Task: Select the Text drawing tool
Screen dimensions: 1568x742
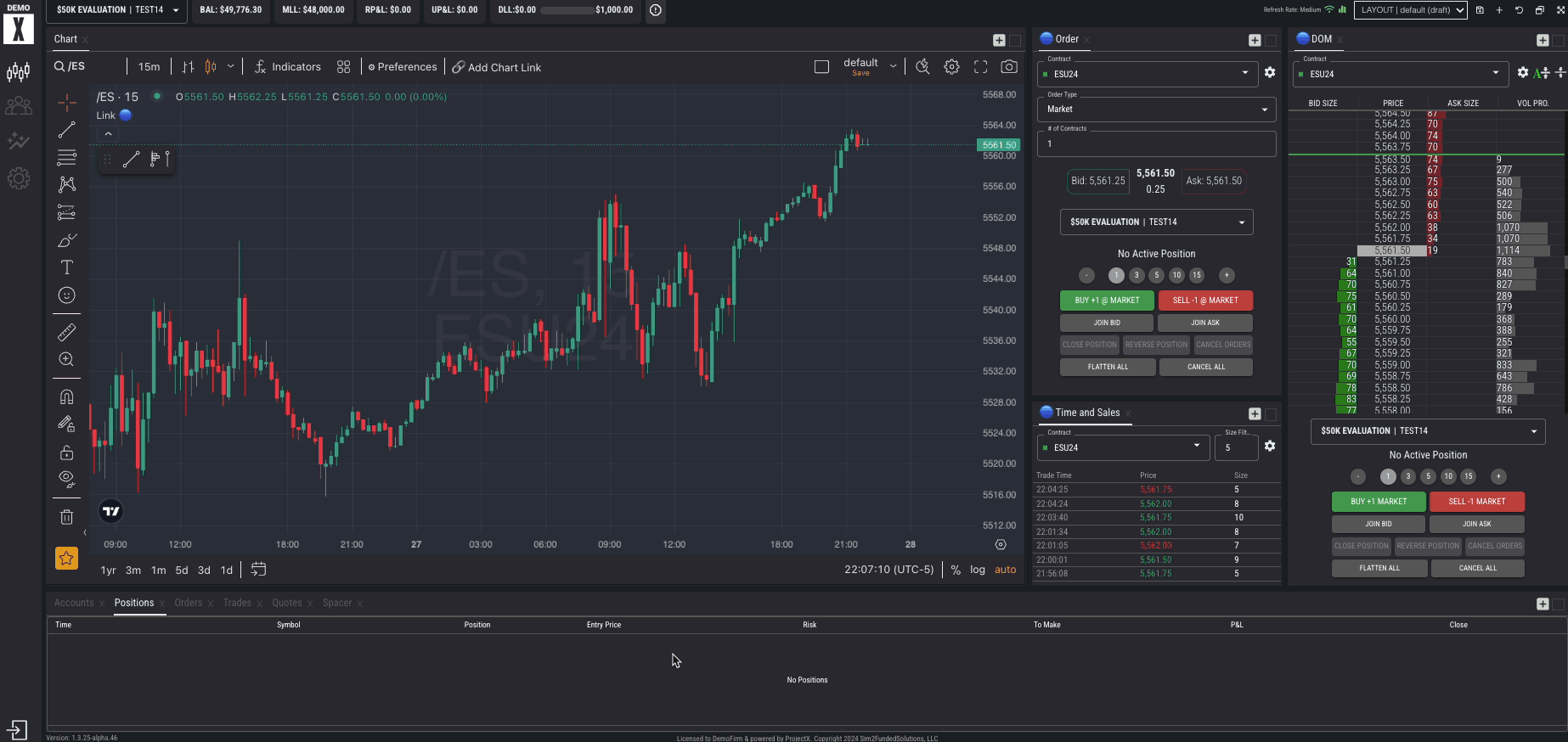Action: pyautogui.click(x=66, y=267)
